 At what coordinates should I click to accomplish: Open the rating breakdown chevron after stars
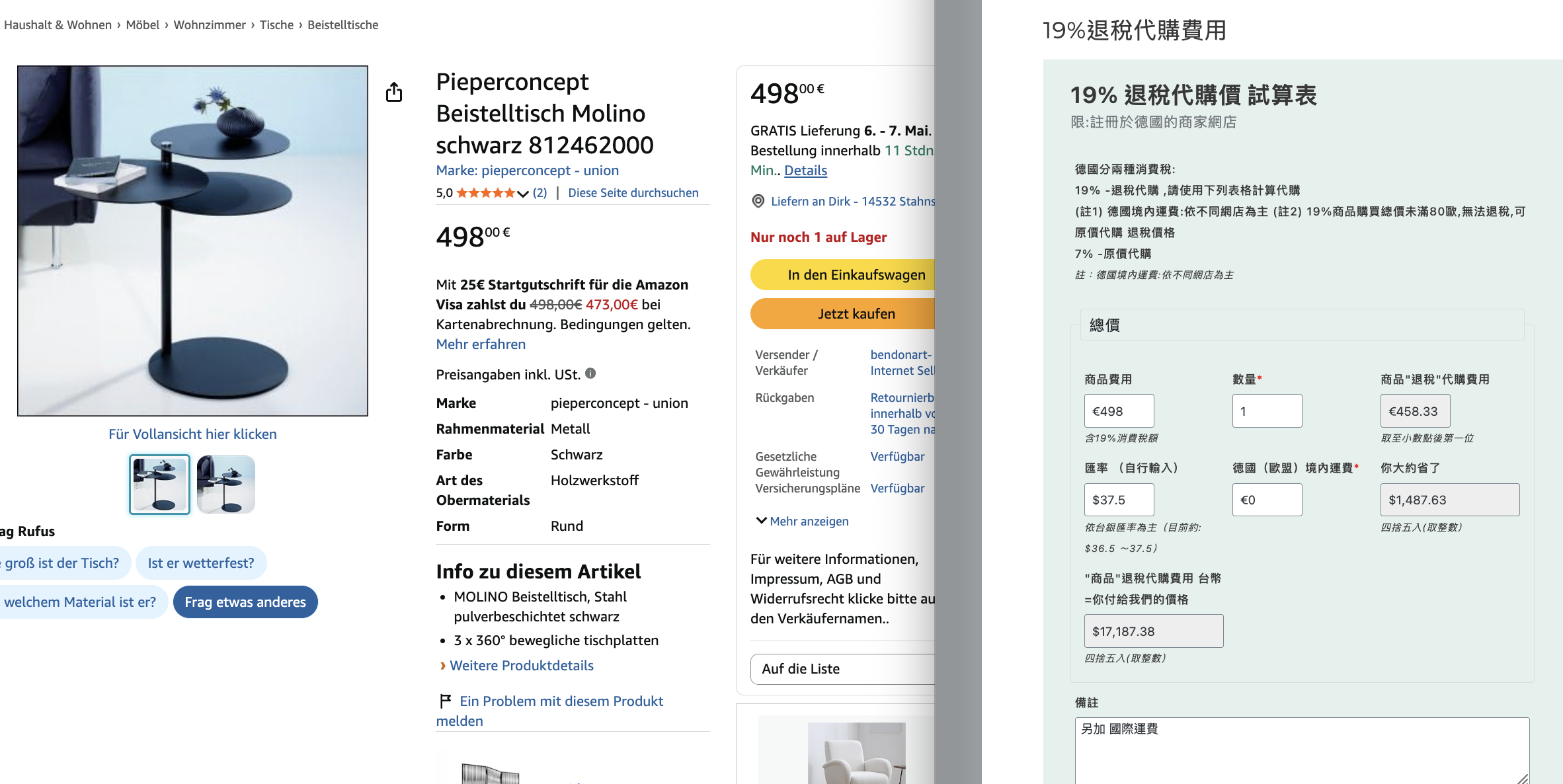click(x=523, y=194)
